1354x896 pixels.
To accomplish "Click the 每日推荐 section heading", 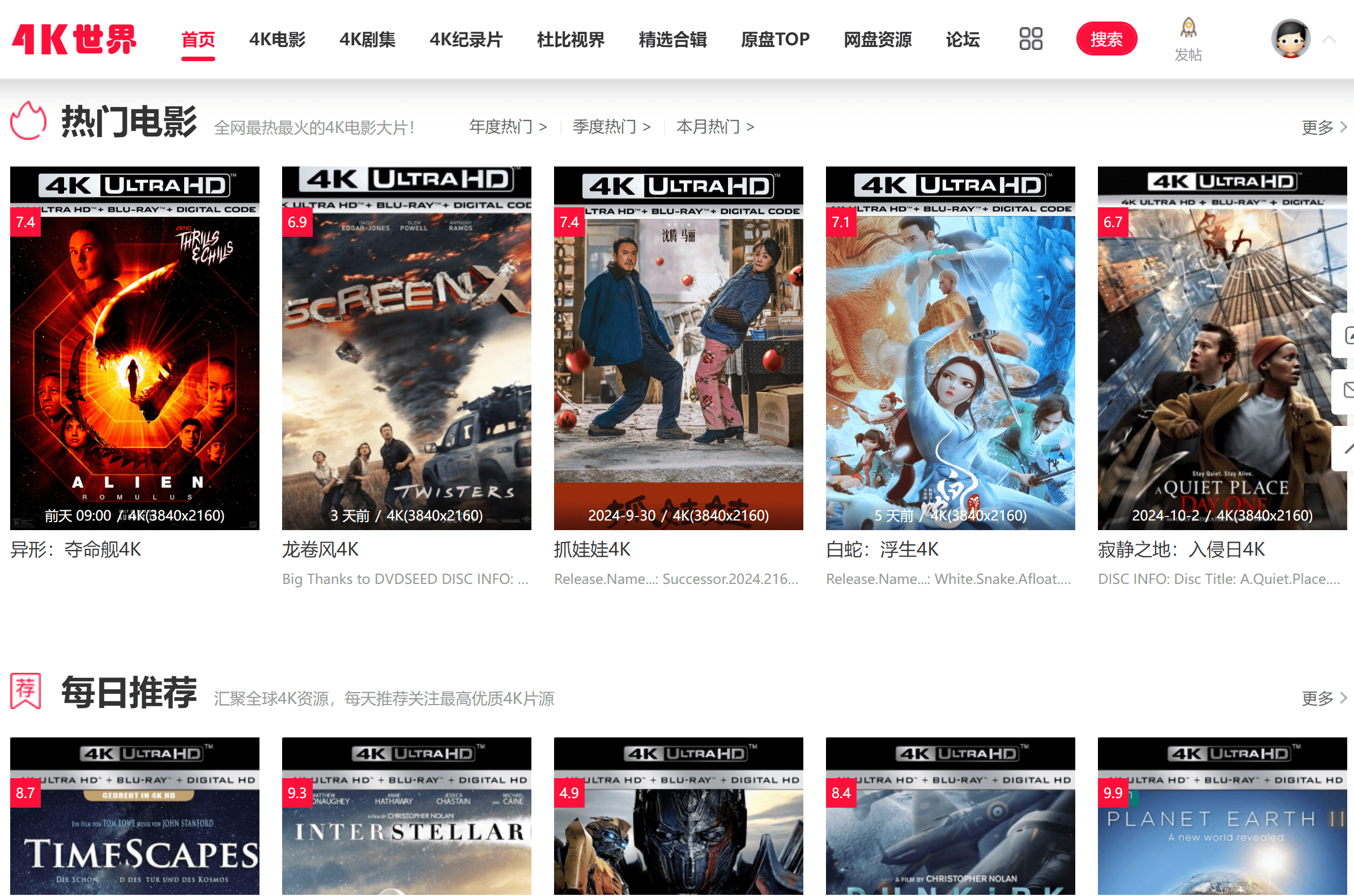I will (x=129, y=692).
